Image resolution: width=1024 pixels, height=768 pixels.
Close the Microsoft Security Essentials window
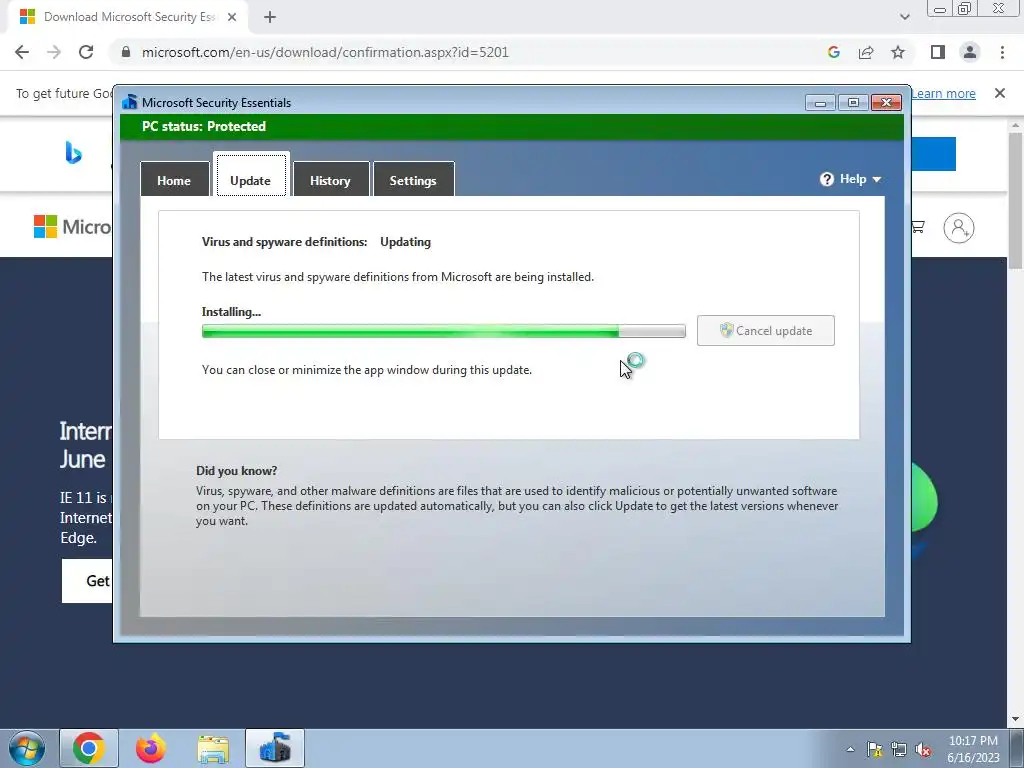pos(886,103)
